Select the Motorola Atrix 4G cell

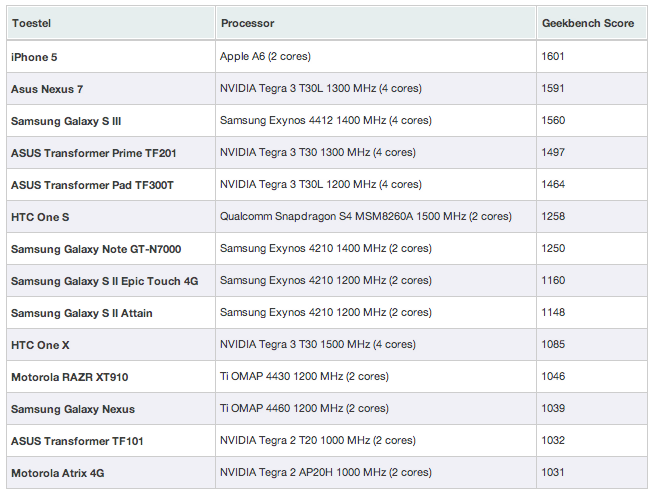(111, 473)
